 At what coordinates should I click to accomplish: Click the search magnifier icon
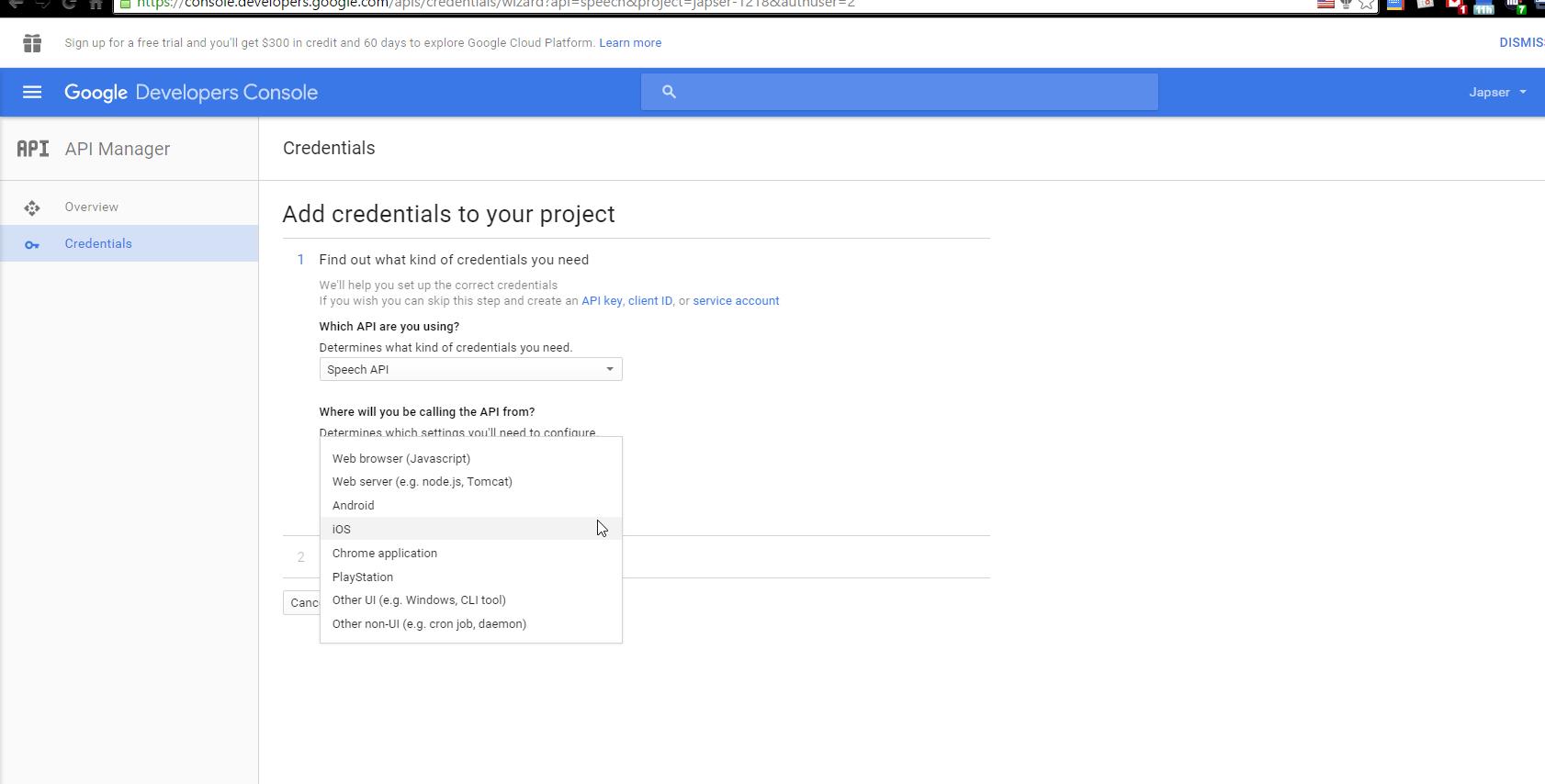pos(669,92)
